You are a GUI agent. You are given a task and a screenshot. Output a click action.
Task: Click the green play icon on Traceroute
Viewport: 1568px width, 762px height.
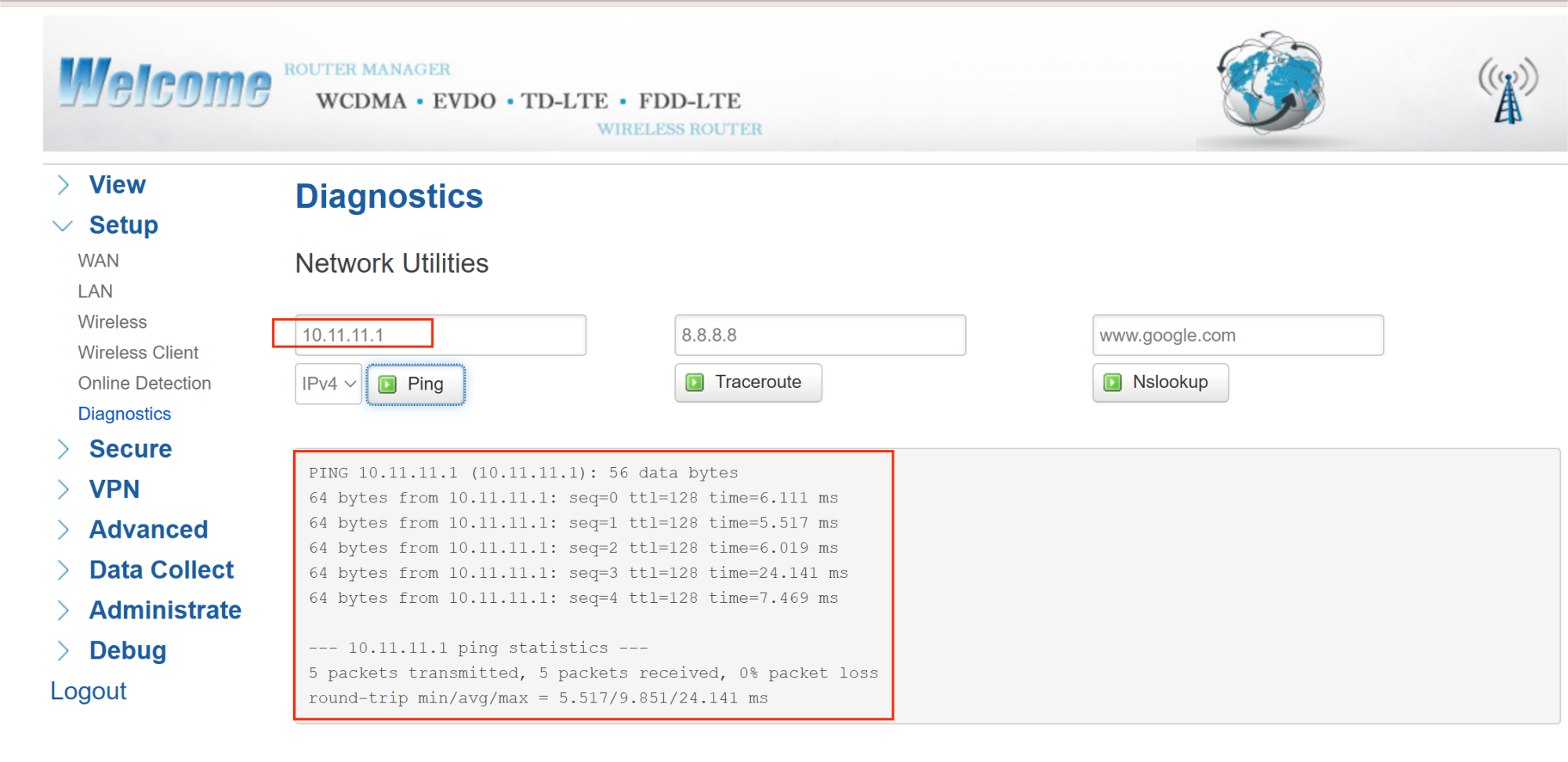(x=695, y=383)
